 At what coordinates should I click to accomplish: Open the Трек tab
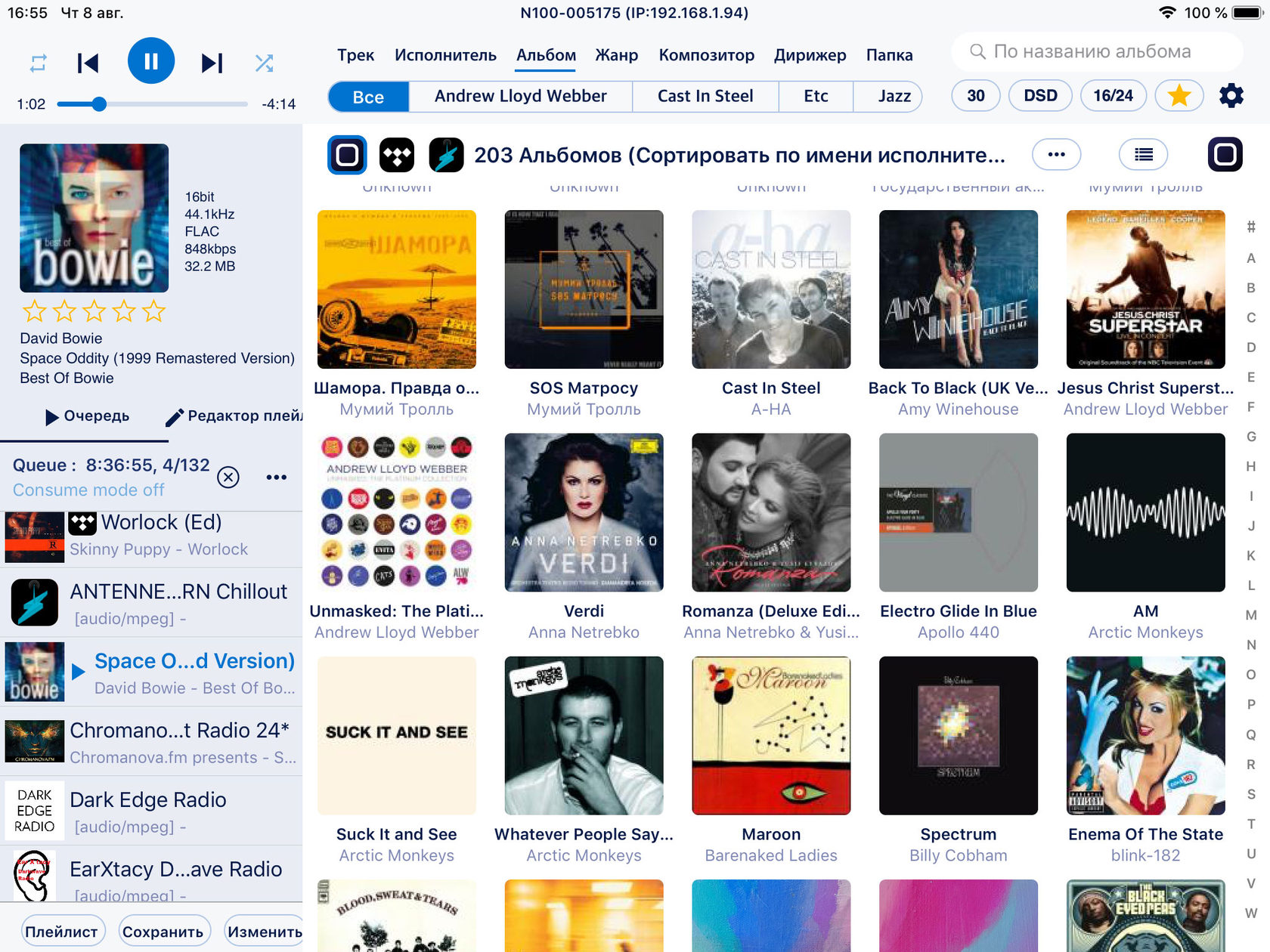(x=355, y=55)
